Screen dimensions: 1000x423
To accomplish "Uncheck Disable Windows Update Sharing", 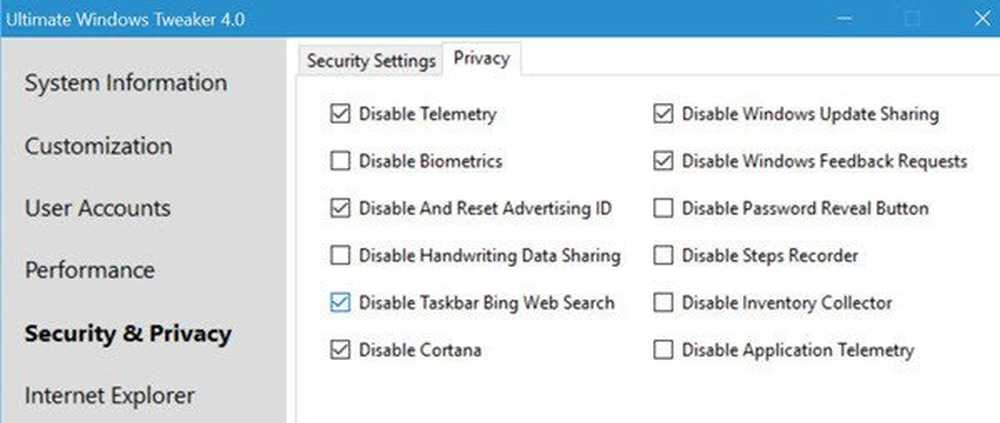I will [663, 114].
